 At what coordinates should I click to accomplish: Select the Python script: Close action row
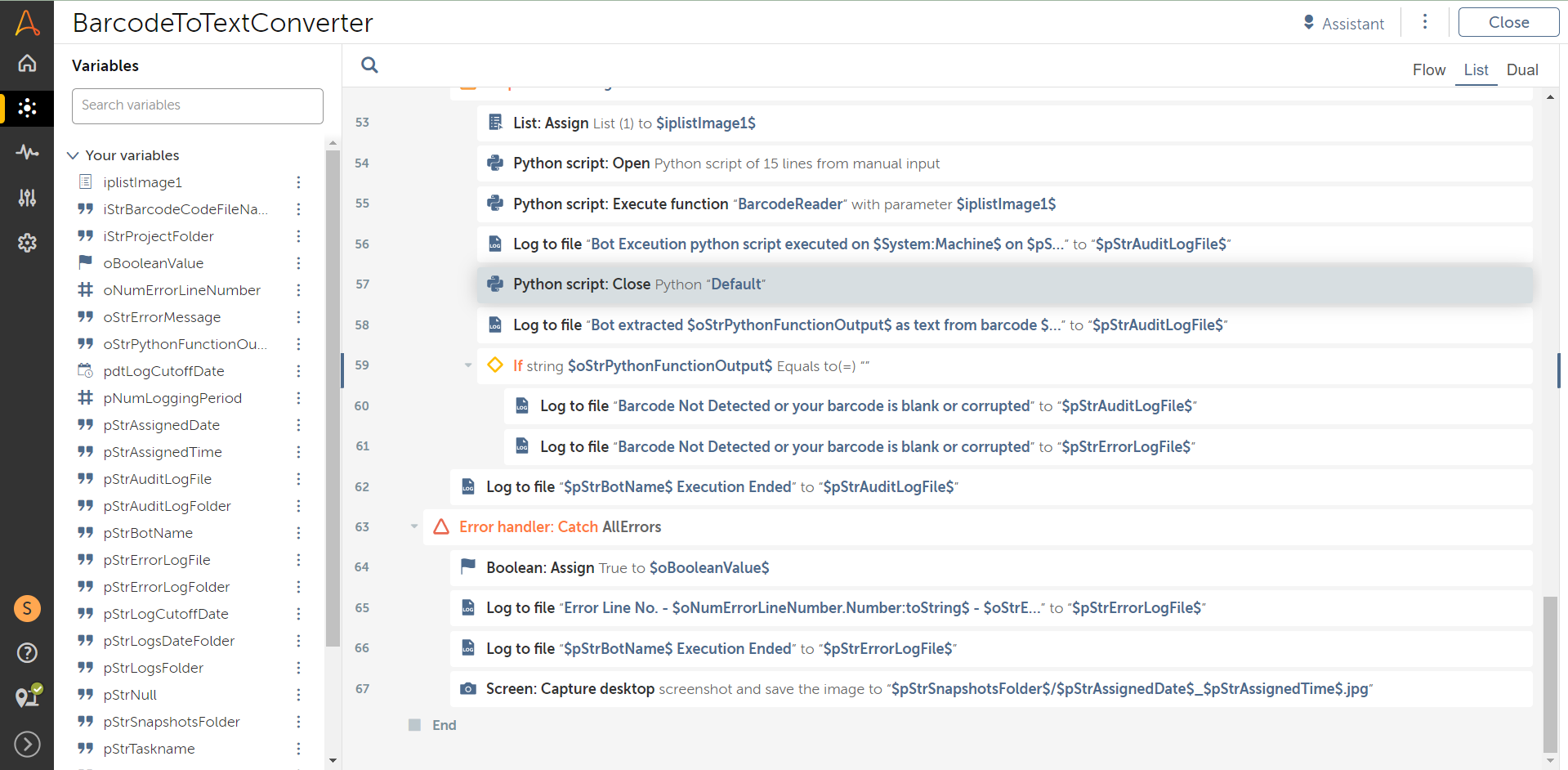(1003, 284)
